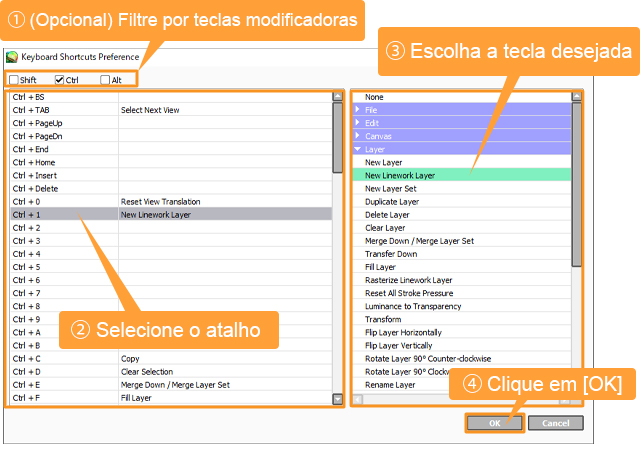
Task: Click the app icon in the title bar
Action: click(12, 58)
